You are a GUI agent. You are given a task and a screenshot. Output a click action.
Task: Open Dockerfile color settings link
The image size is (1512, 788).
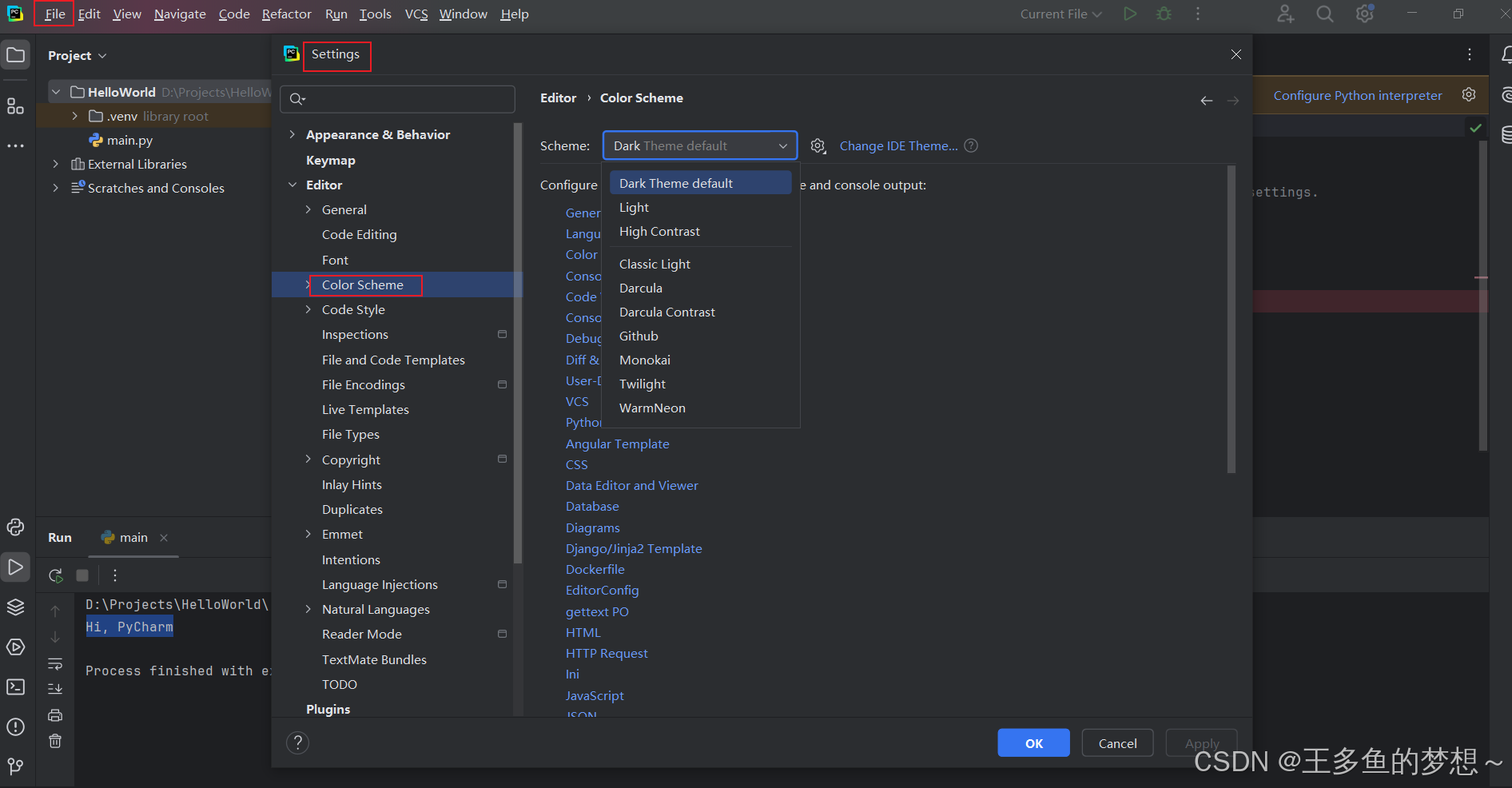pyautogui.click(x=595, y=569)
